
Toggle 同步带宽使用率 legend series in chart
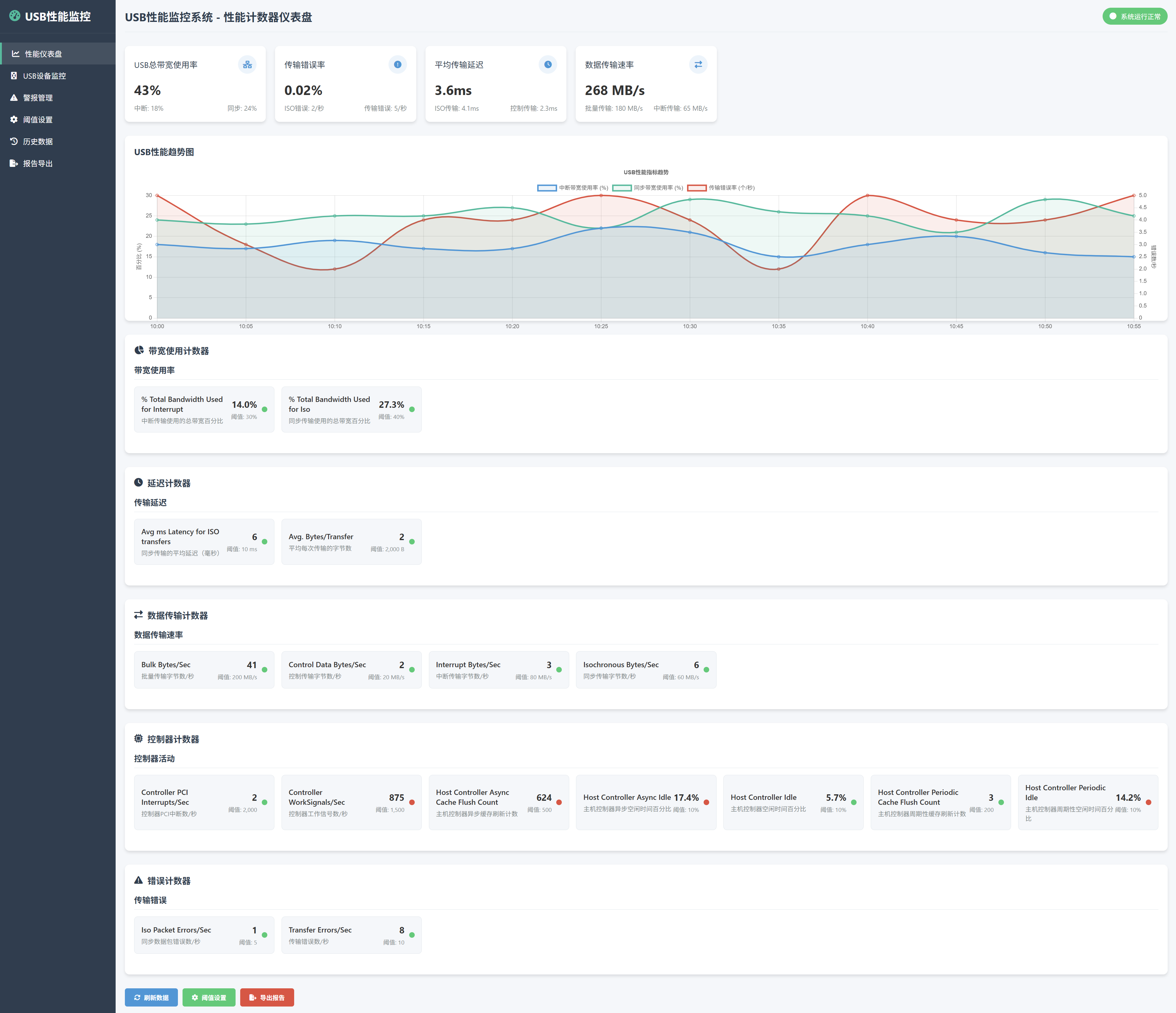648,188
